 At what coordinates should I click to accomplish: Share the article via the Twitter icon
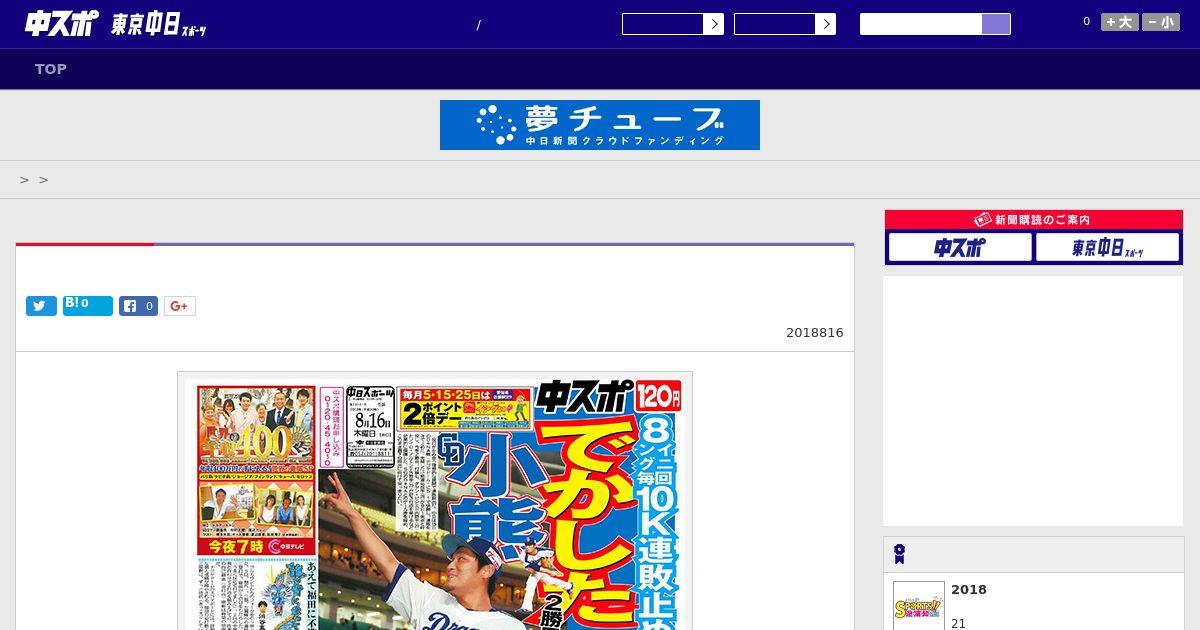pyautogui.click(x=41, y=306)
